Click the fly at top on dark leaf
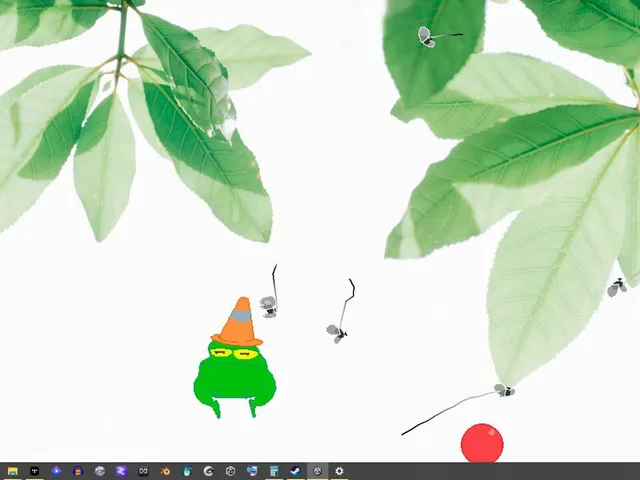 [x=427, y=37]
